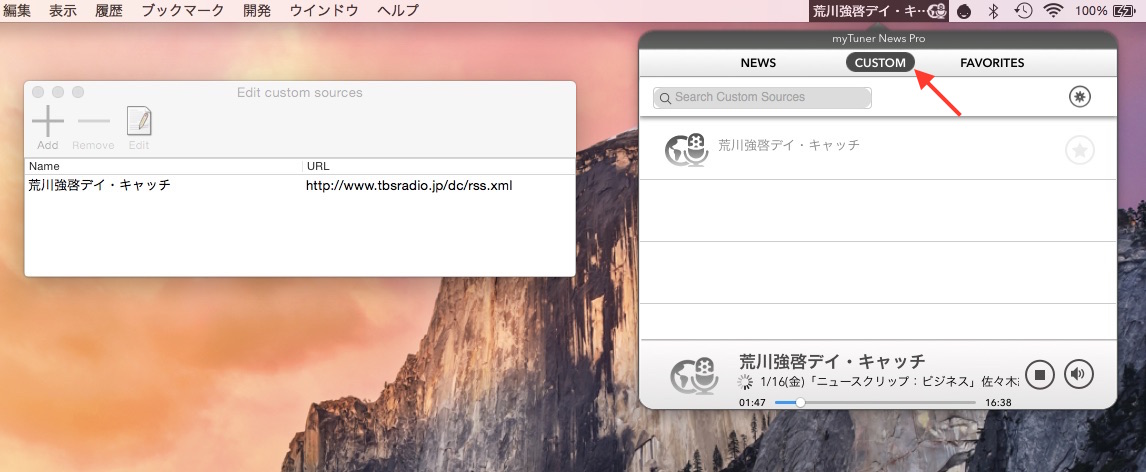Click the elapsed time 01:47

coord(752,403)
